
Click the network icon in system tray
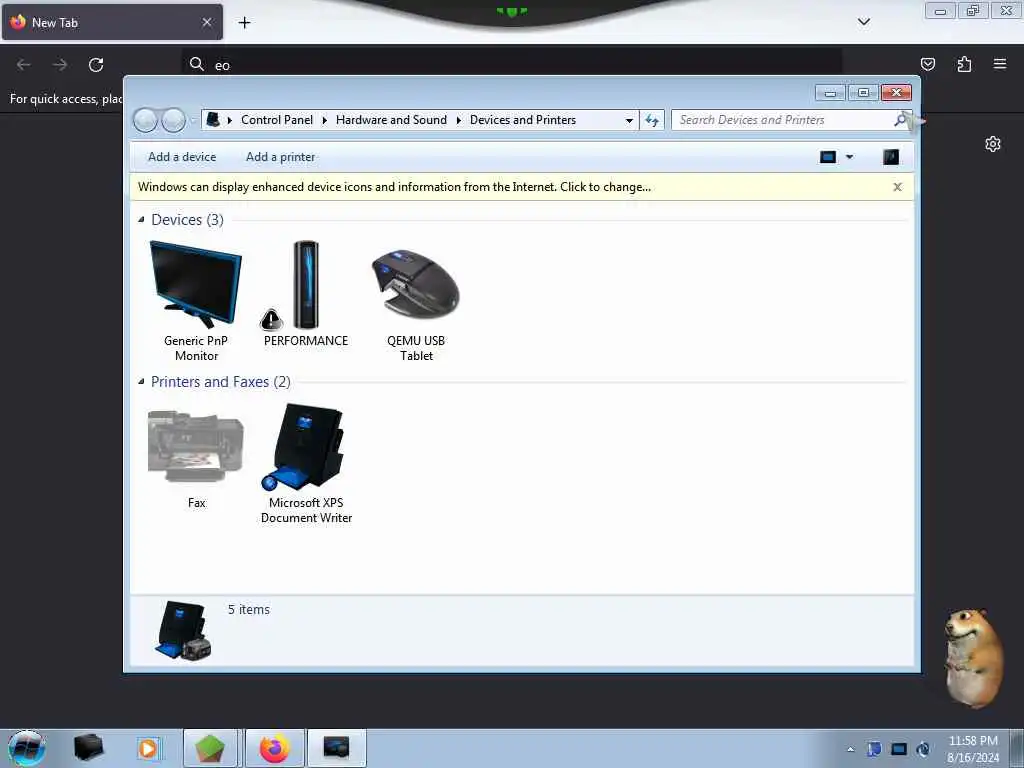coord(899,749)
